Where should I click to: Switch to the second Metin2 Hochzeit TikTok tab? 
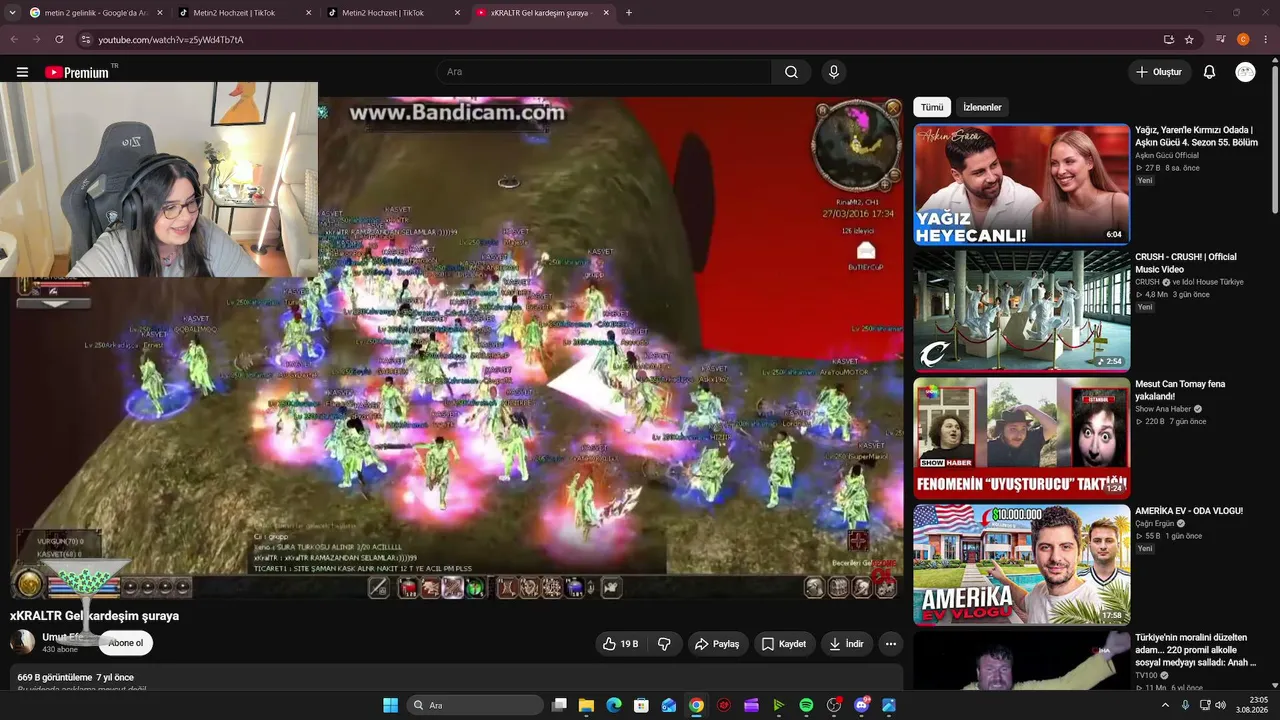point(392,13)
